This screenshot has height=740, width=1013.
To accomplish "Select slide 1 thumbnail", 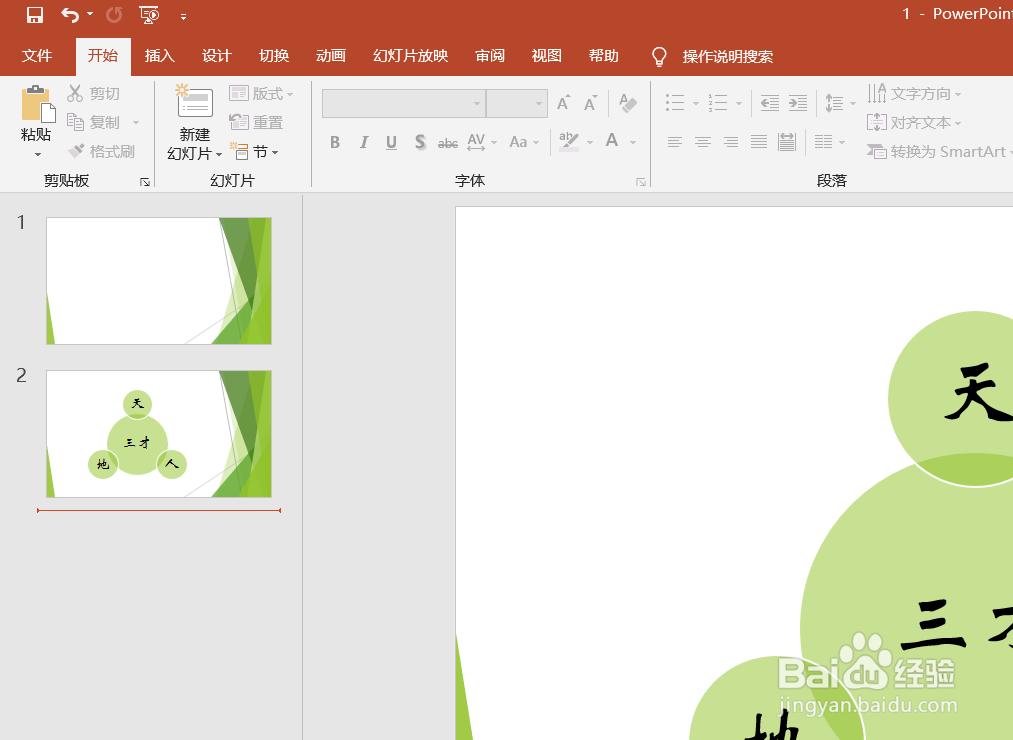I will tap(159, 280).
